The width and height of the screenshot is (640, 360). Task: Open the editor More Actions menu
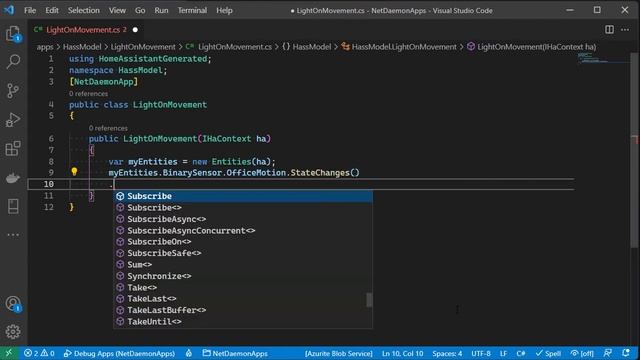(625, 29)
